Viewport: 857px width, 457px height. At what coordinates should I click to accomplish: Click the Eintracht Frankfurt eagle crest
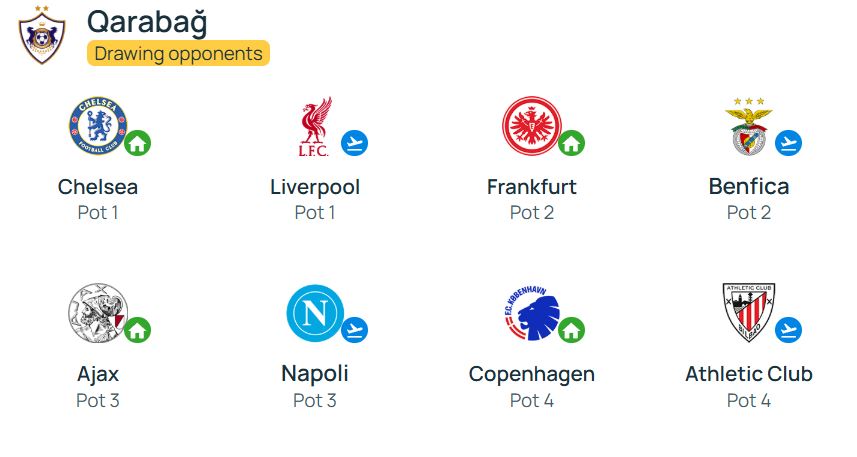click(x=532, y=126)
